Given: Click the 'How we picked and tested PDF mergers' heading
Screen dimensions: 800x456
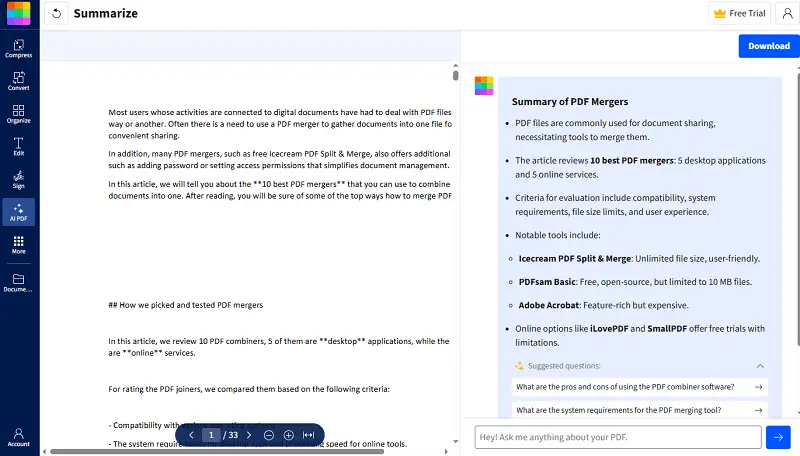Looking at the screenshot, I should pos(186,305).
